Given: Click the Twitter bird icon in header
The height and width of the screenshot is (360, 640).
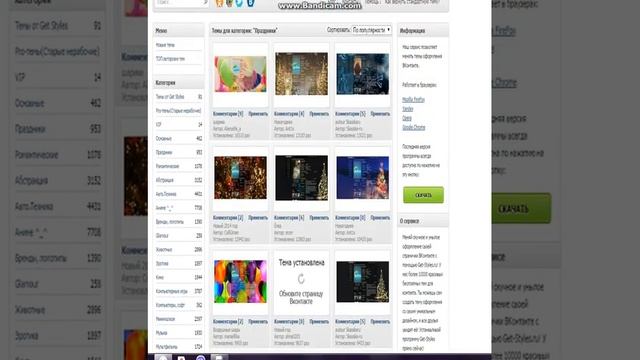Looking at the screenshot, I should click(x=239, y=3).
